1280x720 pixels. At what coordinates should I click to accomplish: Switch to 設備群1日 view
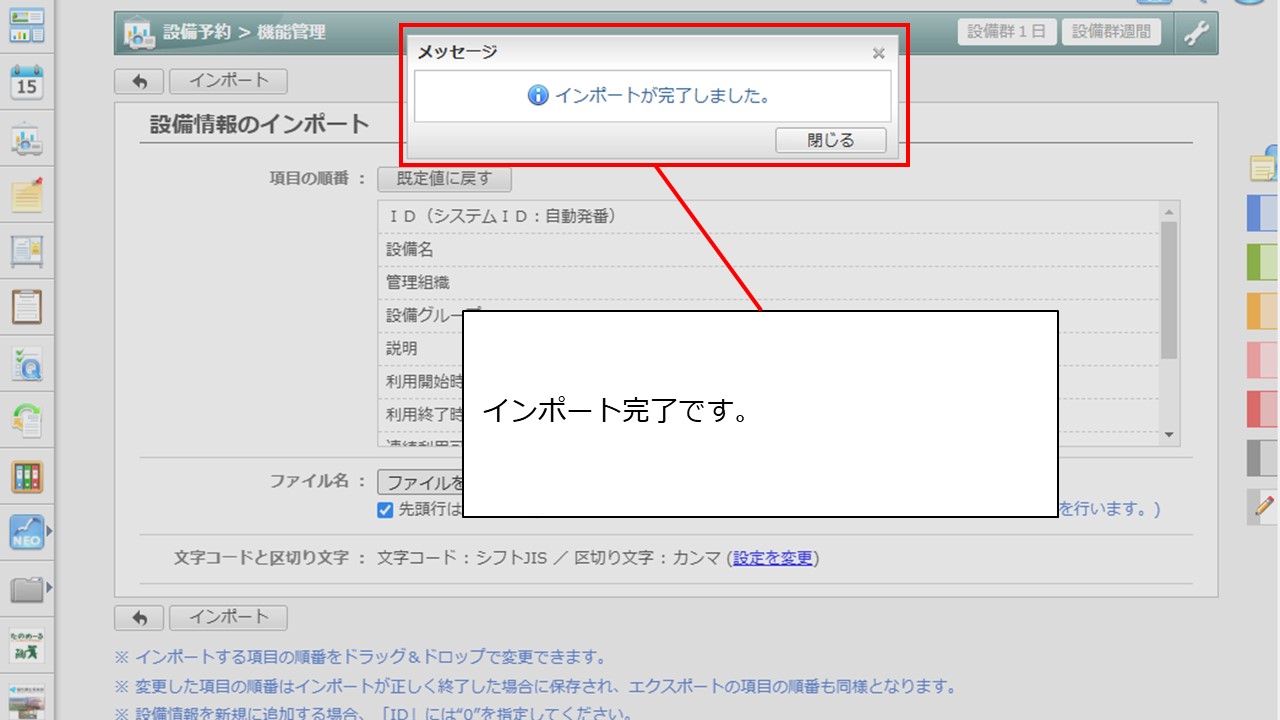(1007, 32)
